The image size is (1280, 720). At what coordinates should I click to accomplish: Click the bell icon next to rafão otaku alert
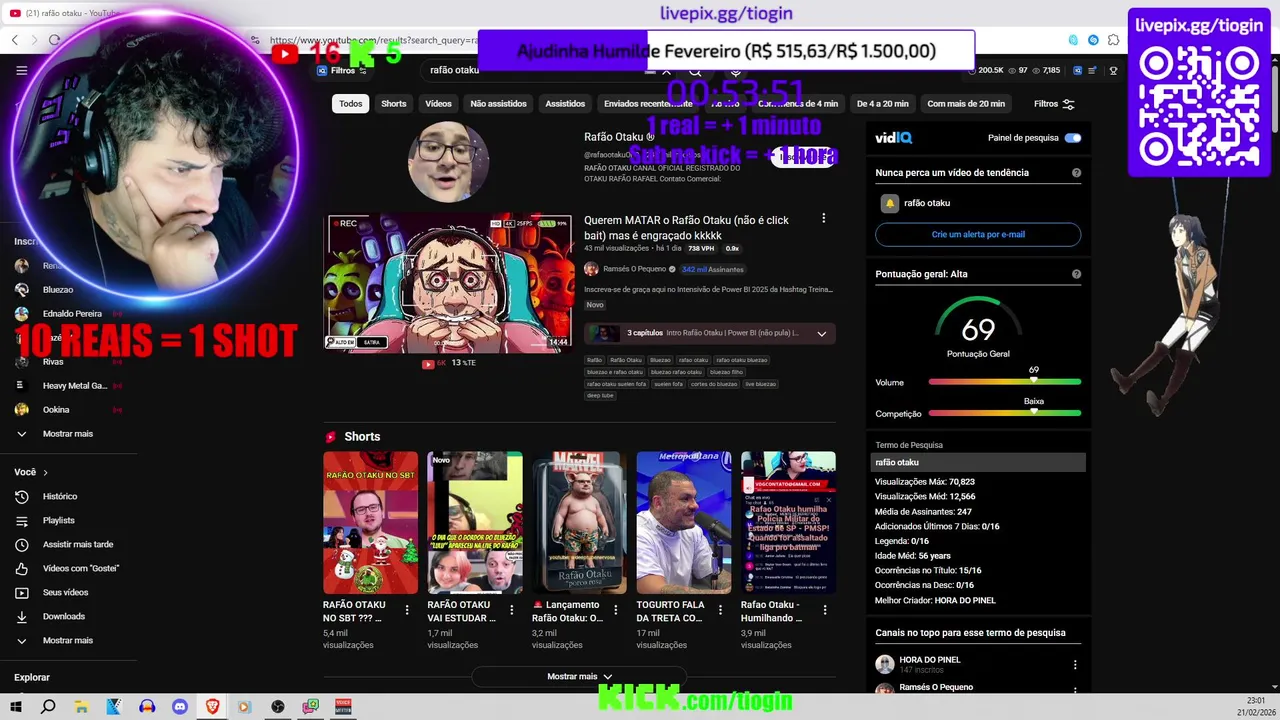click(889, 203)
